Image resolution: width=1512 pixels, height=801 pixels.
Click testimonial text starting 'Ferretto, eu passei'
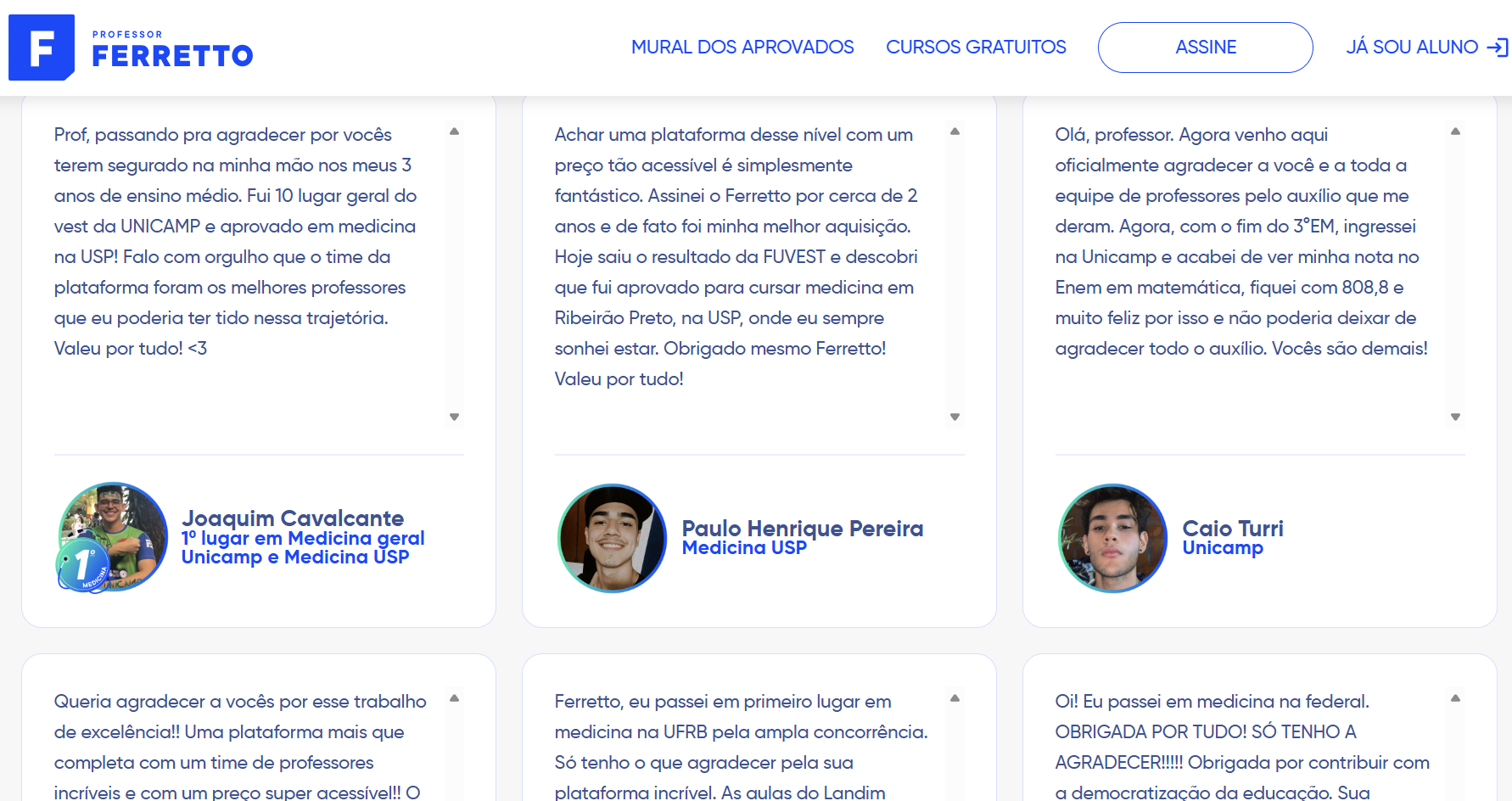[742, 747]
